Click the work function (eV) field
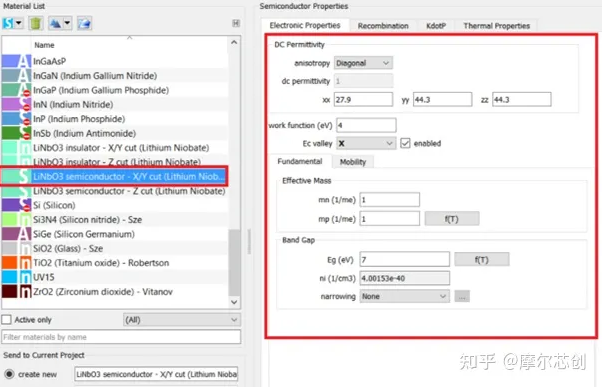 pos(366,125)
